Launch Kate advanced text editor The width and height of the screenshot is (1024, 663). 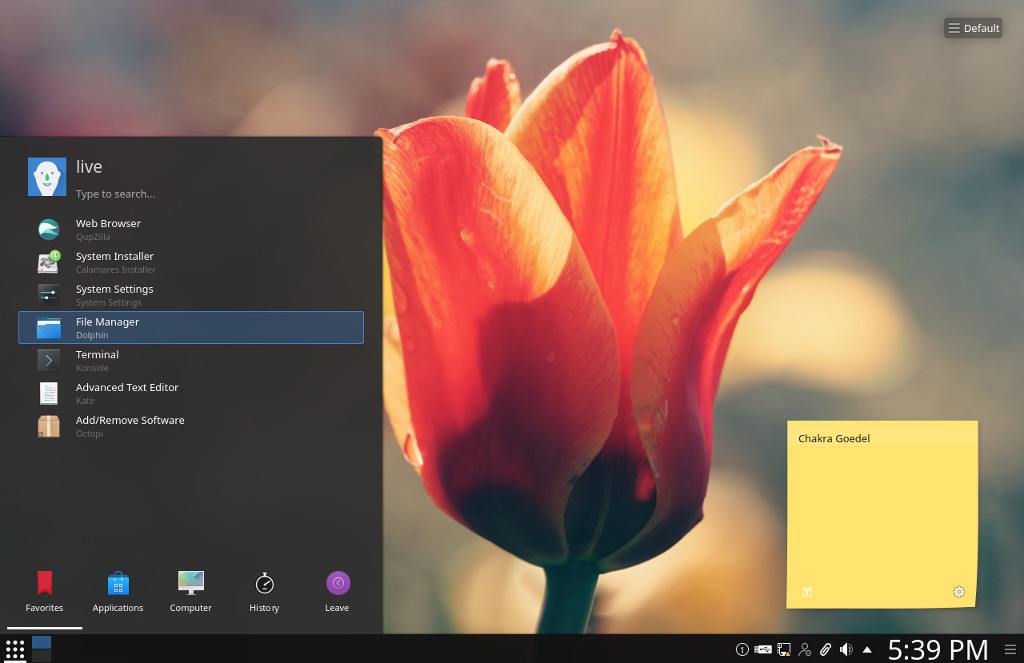pyautogui.click(x=127, y=393)
